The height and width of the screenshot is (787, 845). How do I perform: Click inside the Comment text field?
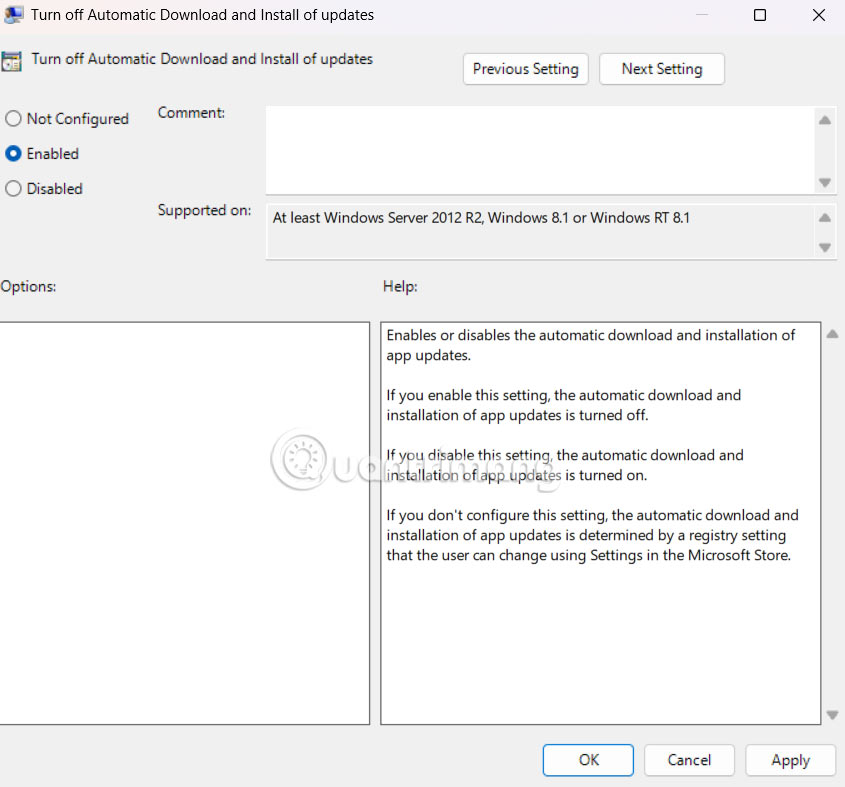pyautogui.click(x=540, y=150)
